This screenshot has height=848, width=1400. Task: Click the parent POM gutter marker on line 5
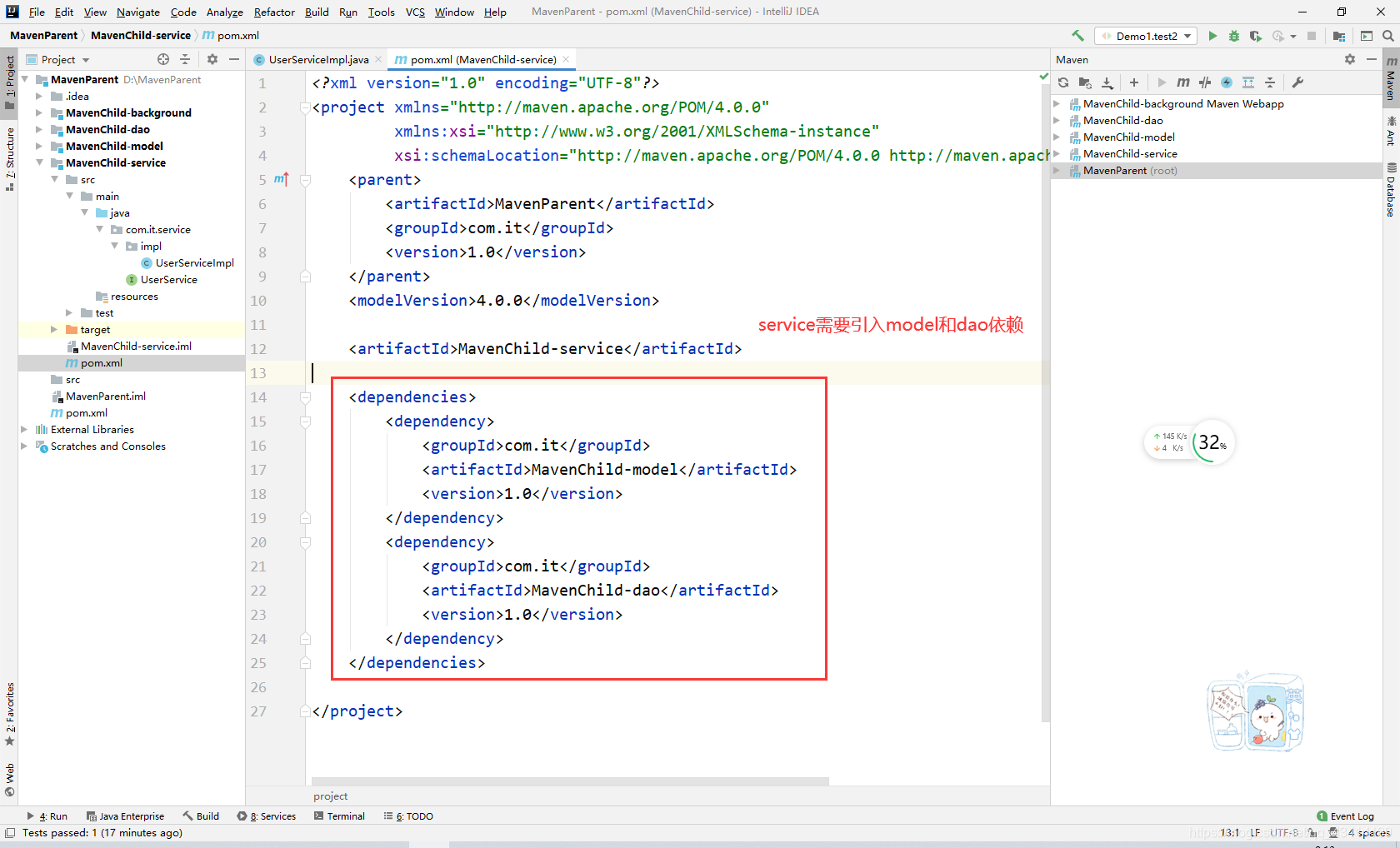(281, 179)
